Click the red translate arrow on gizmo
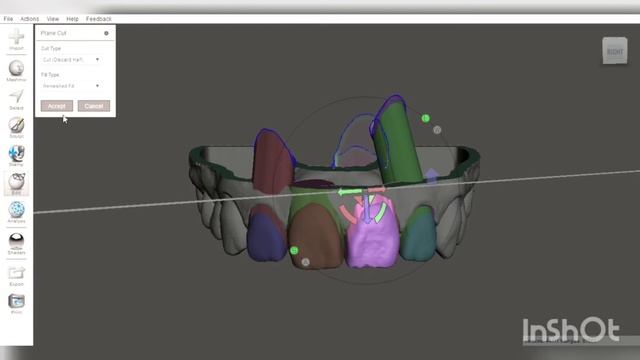 pyautogui.click(x=376, y=190)
